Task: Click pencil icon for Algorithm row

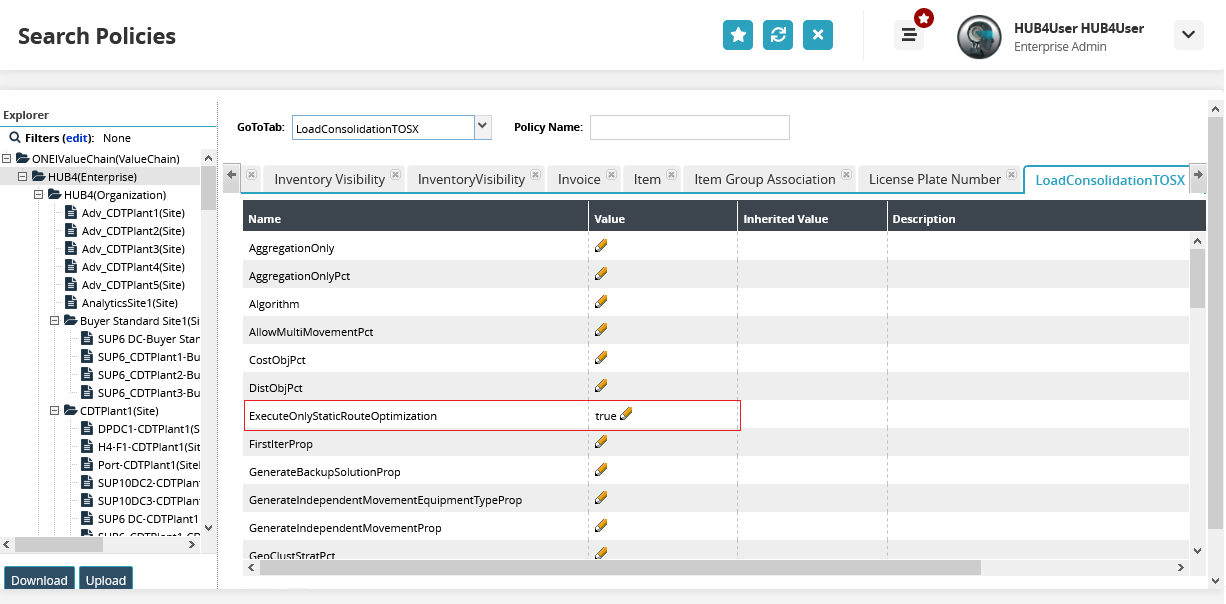Action: point(601,302)
